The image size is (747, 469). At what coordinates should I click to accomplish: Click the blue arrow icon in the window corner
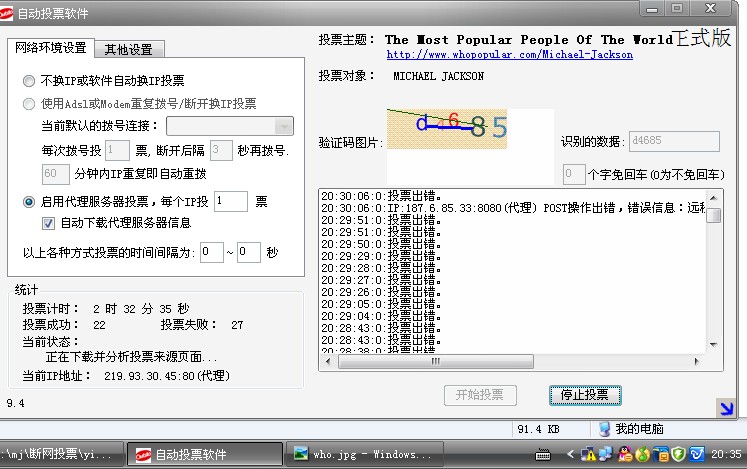(726, 408)
